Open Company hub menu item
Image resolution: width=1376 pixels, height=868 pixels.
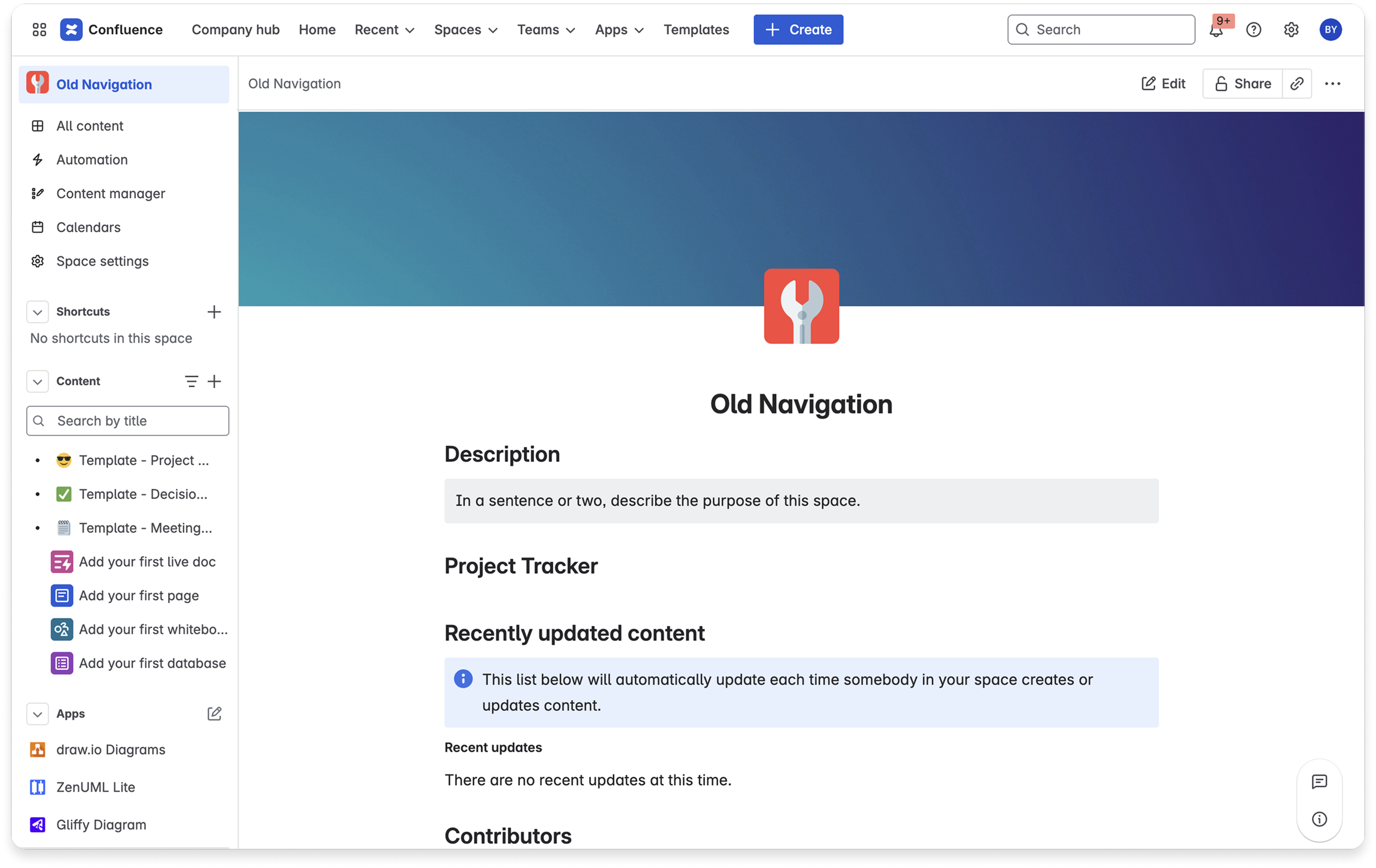coord(235,30)
